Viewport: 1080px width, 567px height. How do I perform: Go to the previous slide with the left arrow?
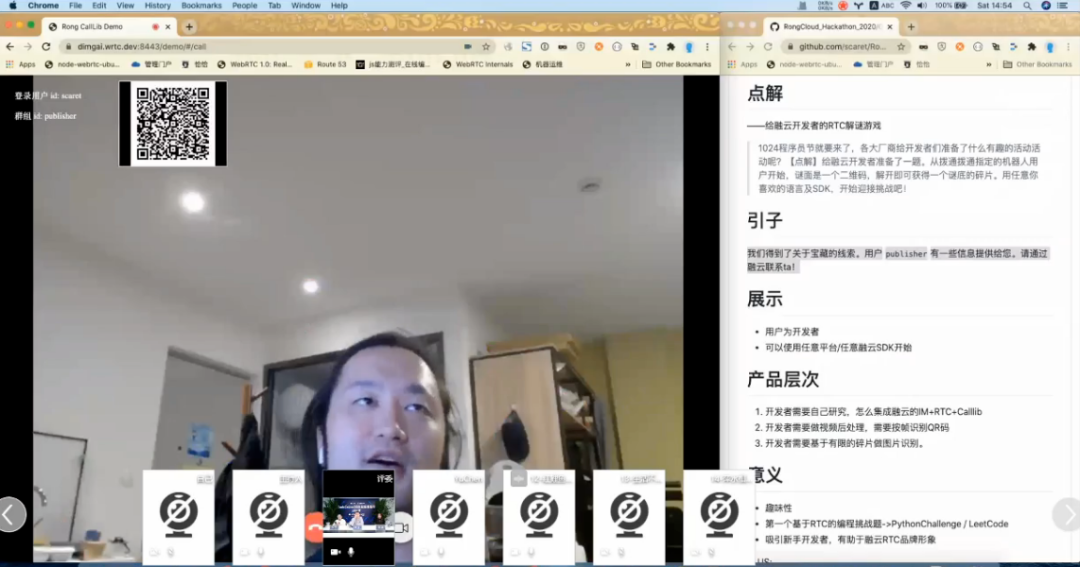[12, 515]
